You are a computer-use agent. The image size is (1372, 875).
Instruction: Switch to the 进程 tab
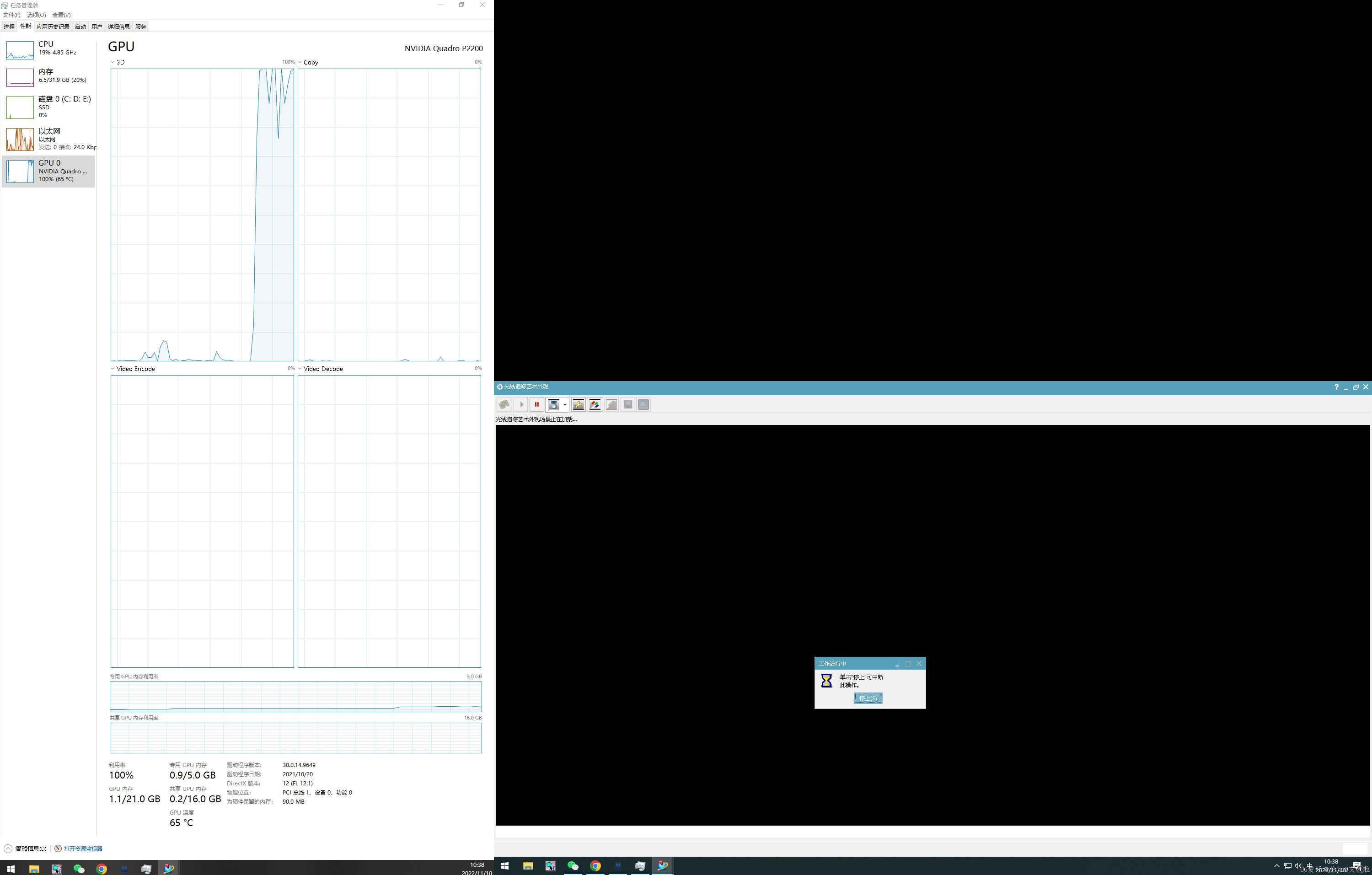point(9,27)
